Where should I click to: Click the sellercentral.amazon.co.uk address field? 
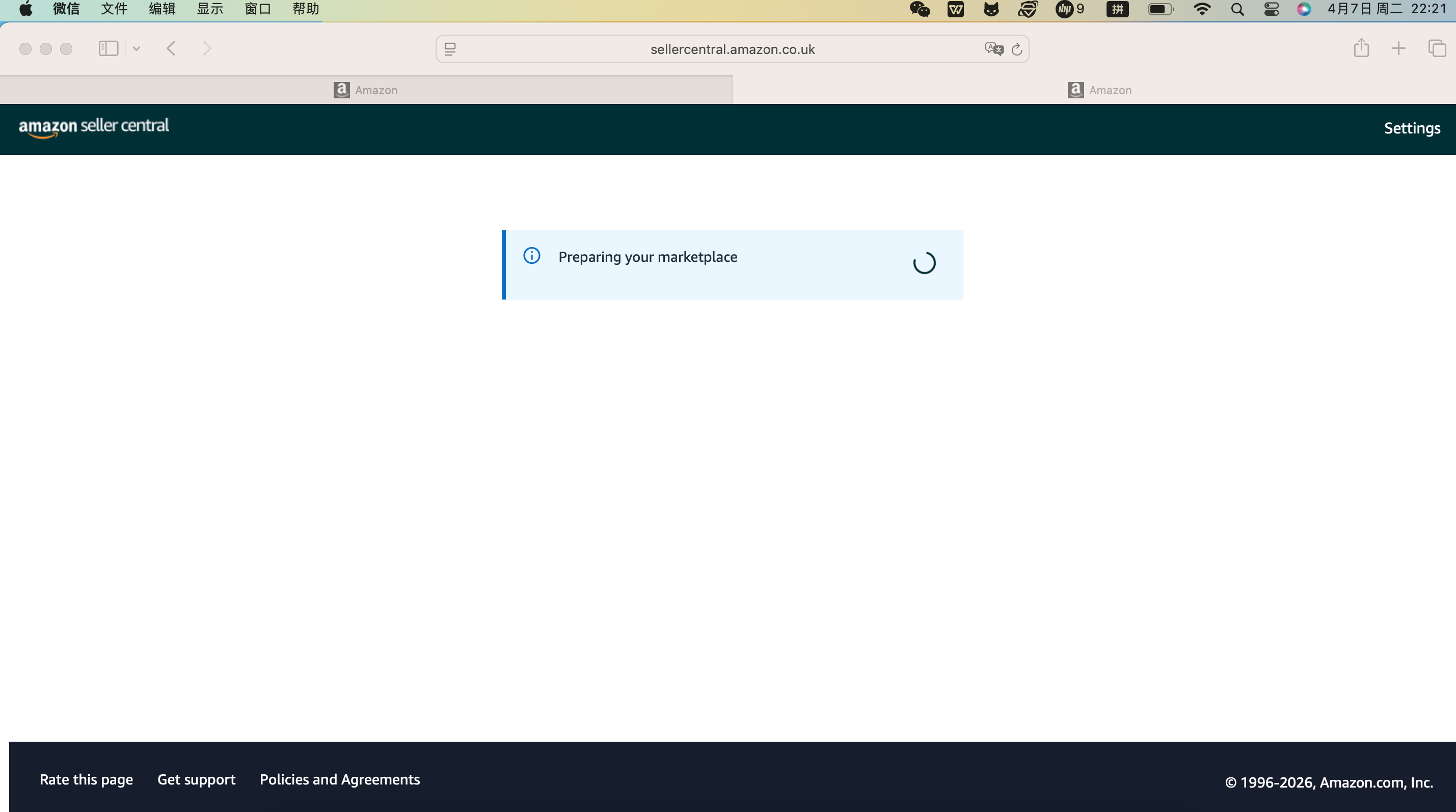(732, 49)
